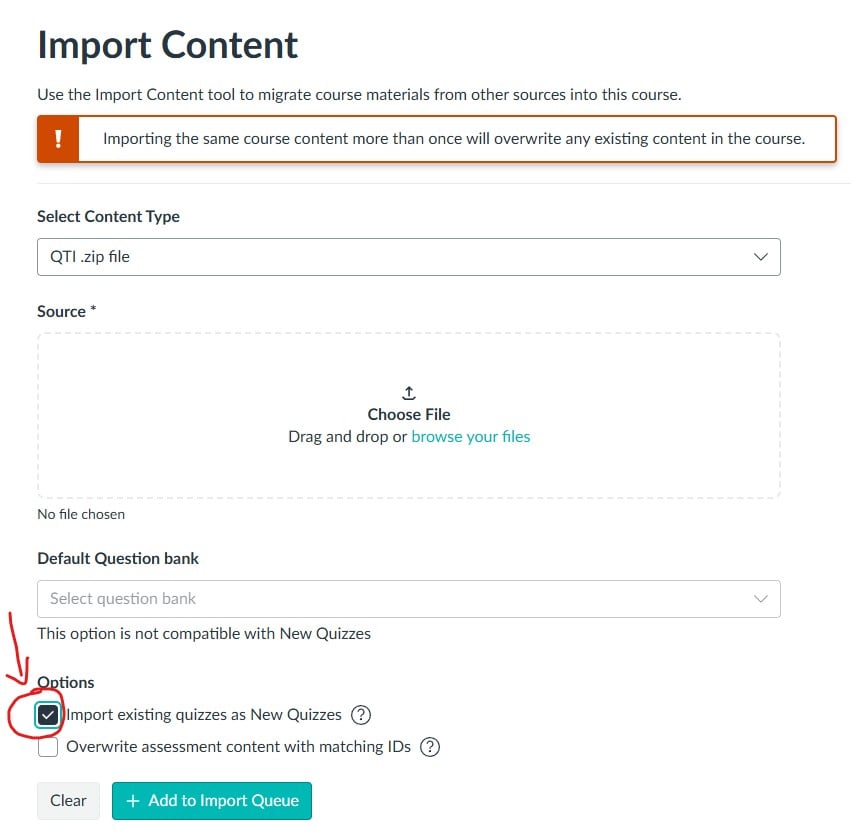851x835 pixels.
Task: Click the upload arrow icon above Choose File
Action: tap(409, 393)
